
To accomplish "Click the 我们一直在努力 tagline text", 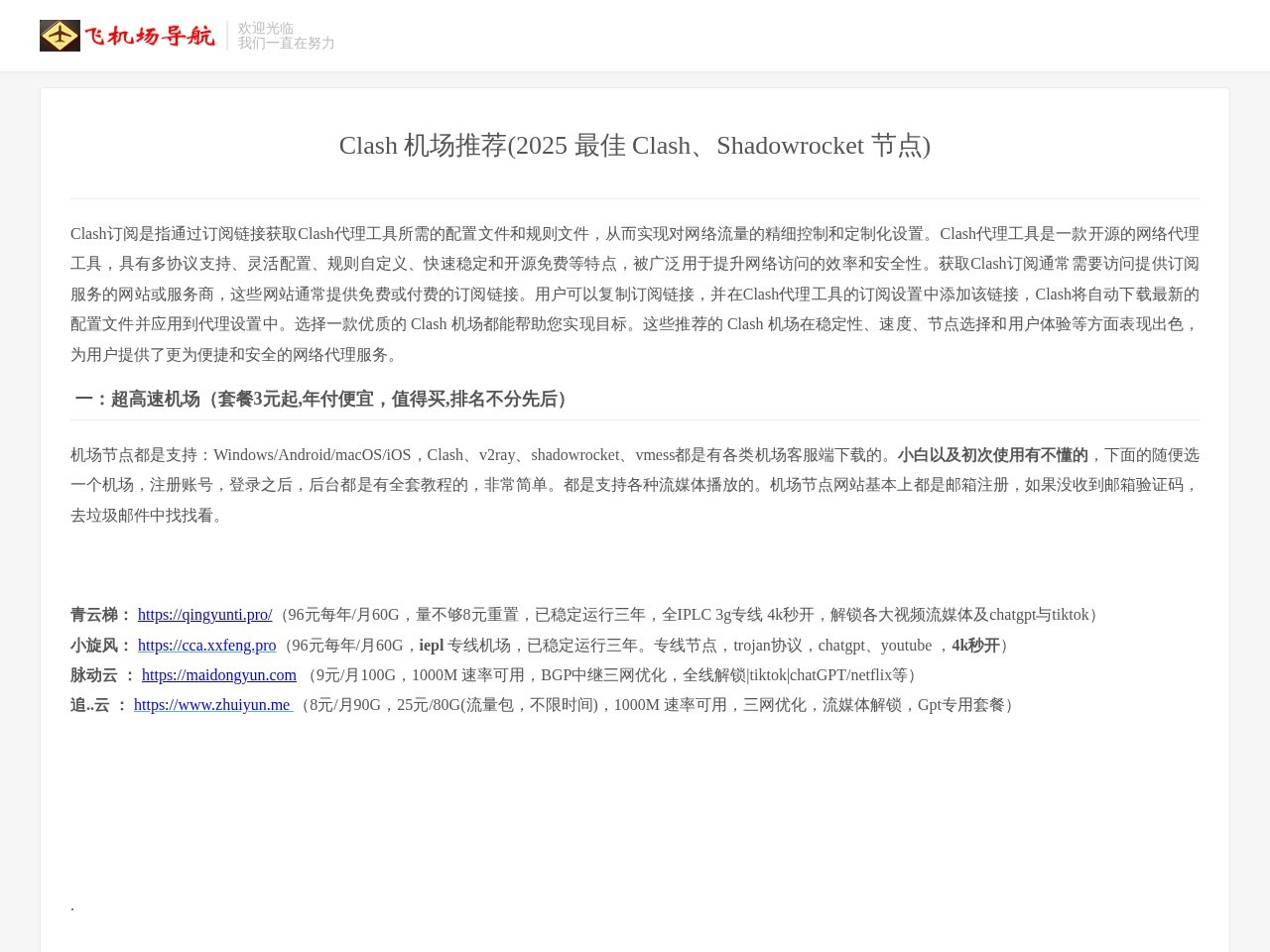I will tap(287, 44).
